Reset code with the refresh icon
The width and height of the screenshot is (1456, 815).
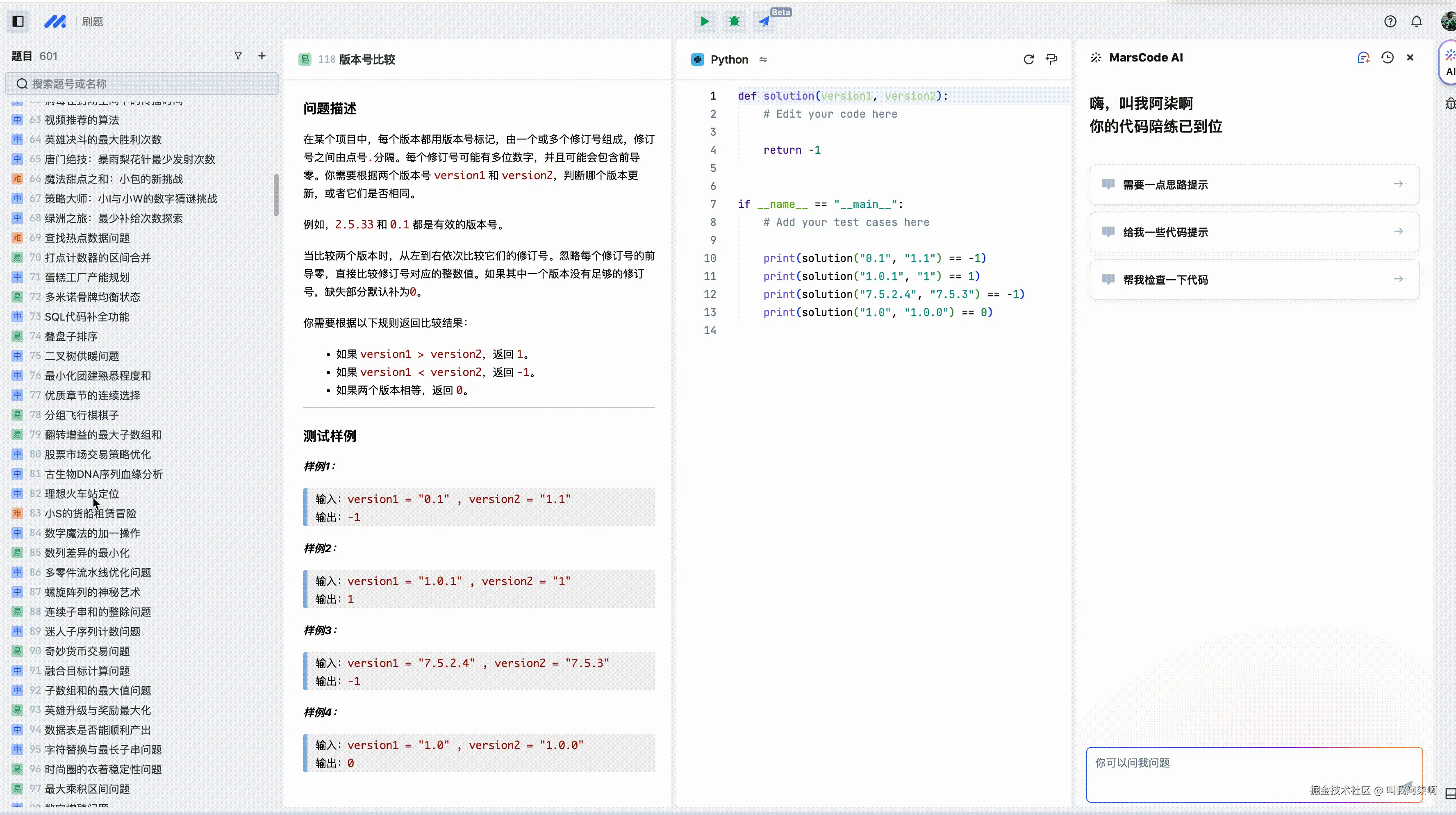tap(1028, 59)
